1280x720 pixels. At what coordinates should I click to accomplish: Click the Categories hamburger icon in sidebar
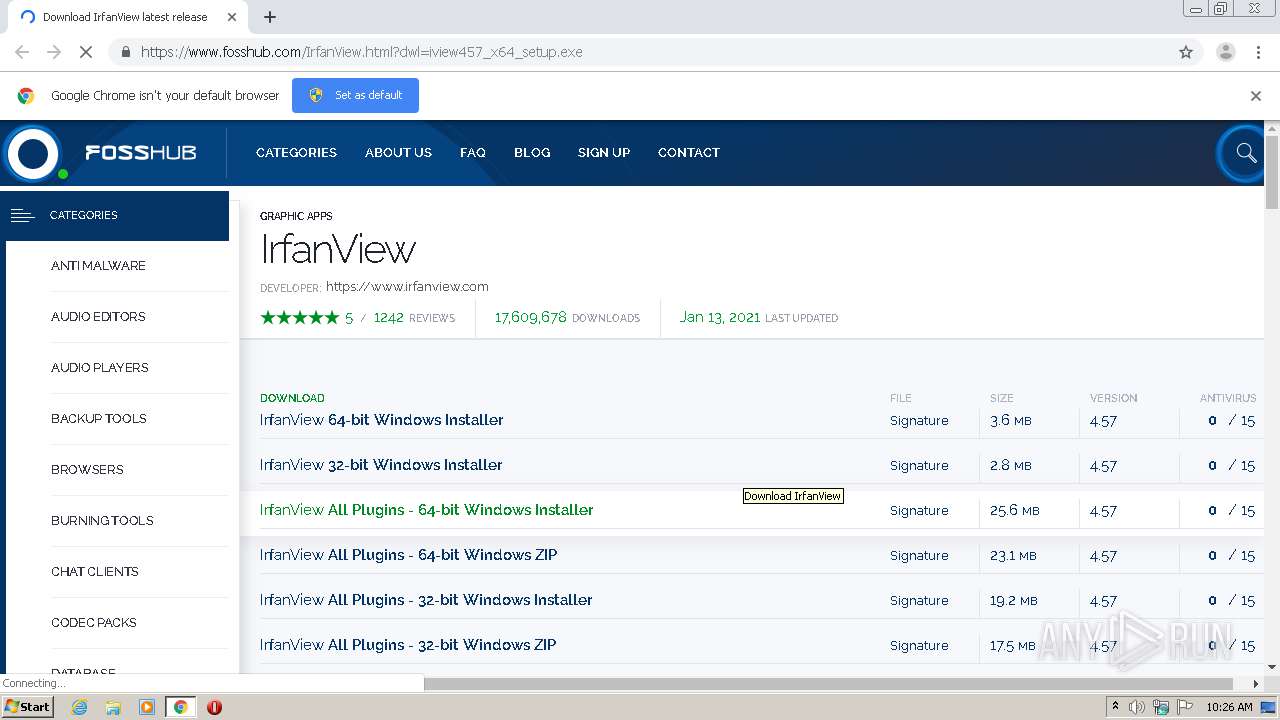[22, 215]
